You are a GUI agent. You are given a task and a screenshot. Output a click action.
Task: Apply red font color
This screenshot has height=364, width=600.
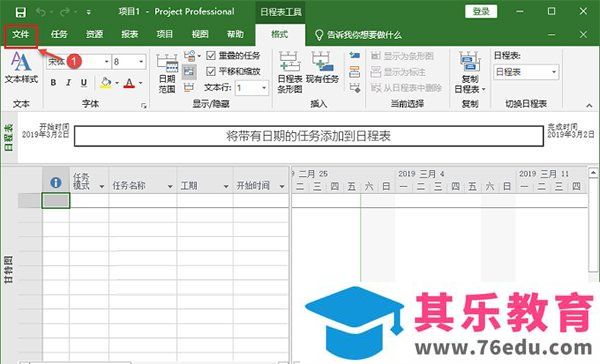tap(129, 83)
